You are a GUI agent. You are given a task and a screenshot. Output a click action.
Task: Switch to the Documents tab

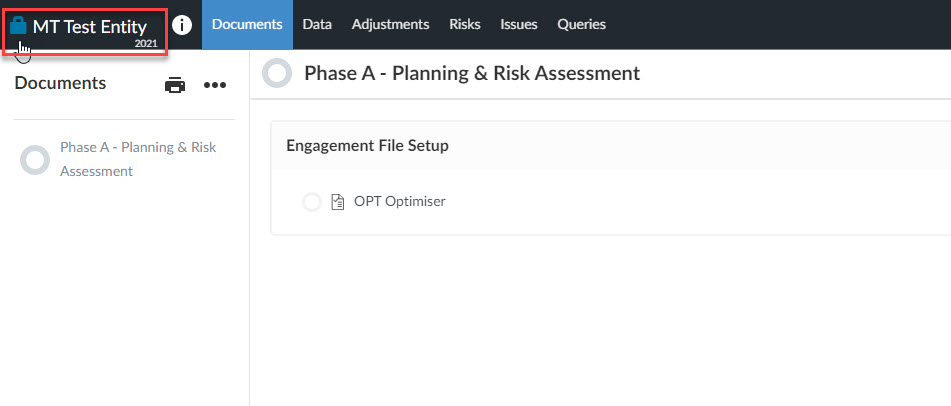coord(247,25)
